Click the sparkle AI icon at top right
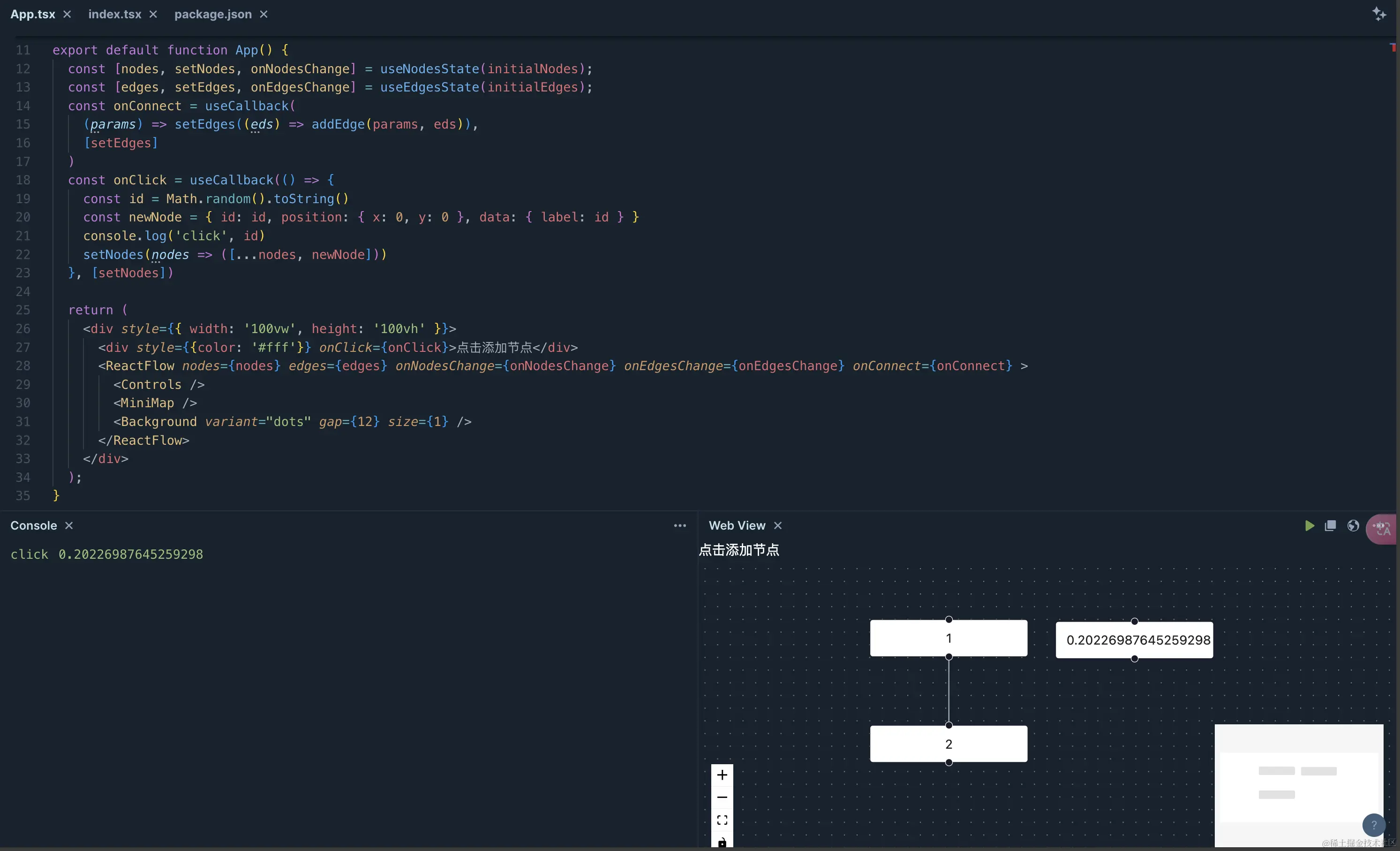Image resolution: width=1400 pixels, height=851 pixels. (x=1379, y=14)
